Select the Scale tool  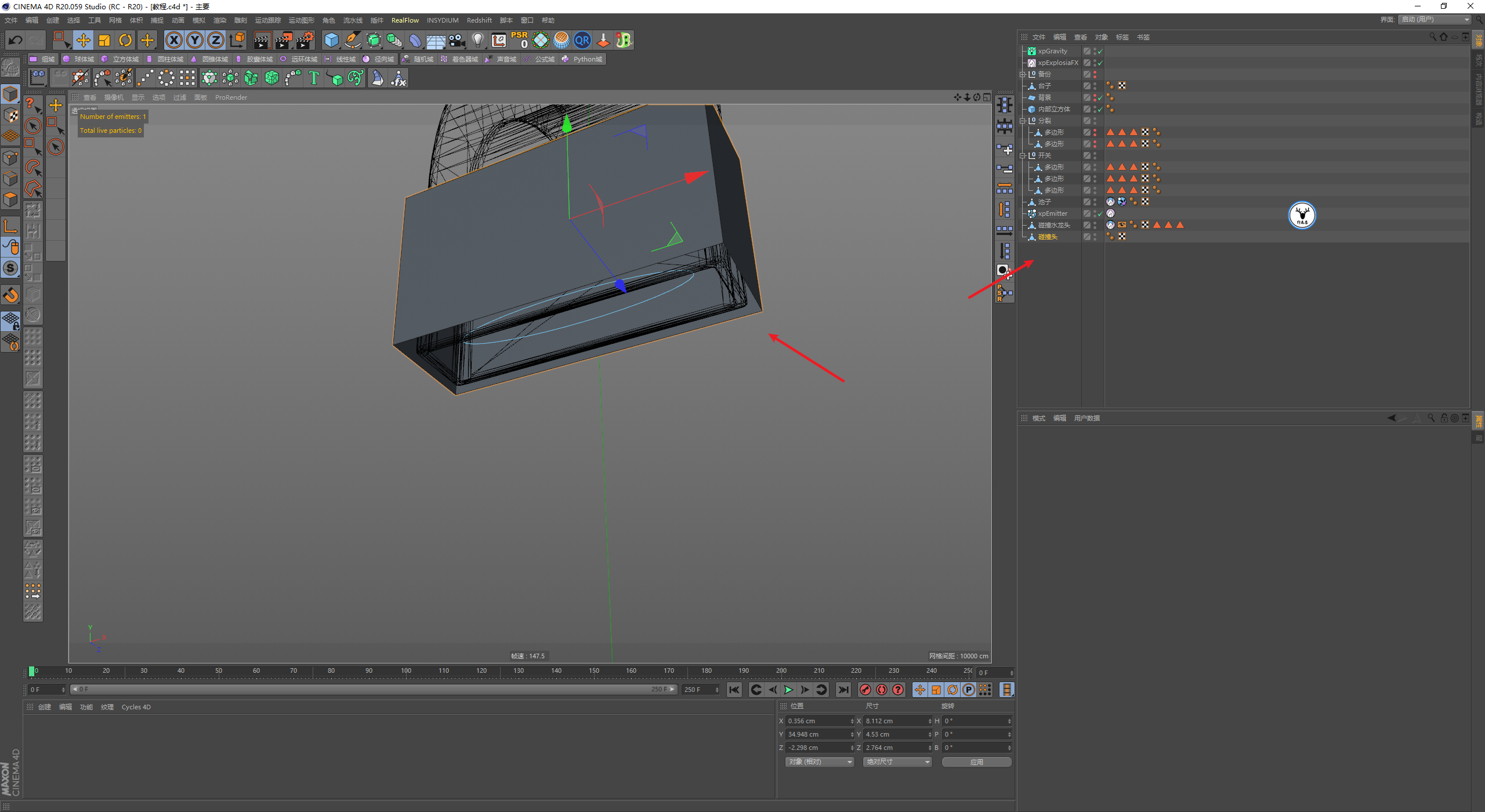(104, 40)
